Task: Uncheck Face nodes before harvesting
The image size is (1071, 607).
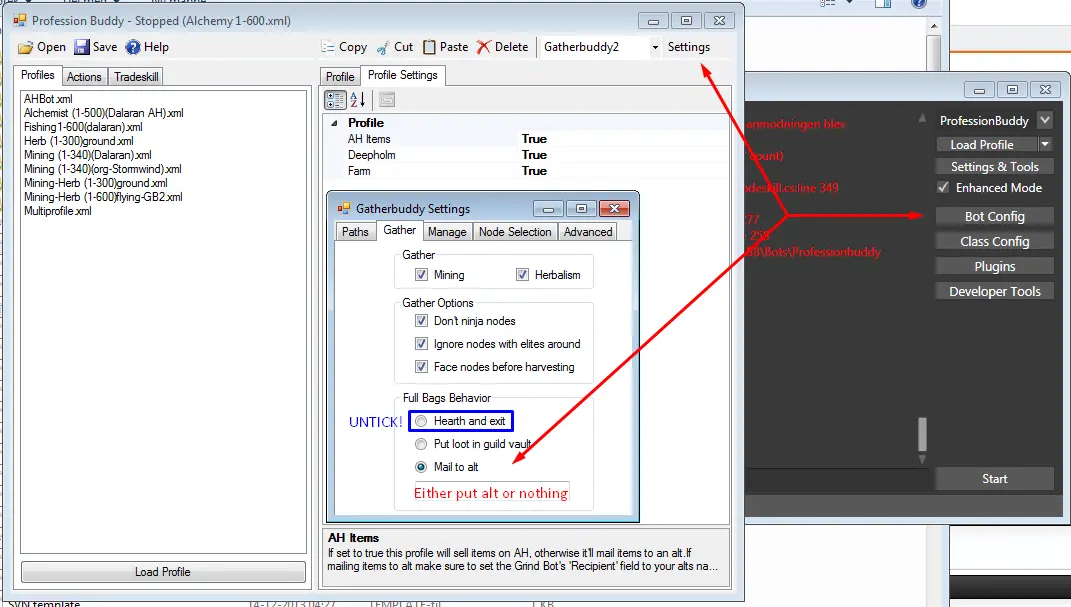Action: coord(421,367)
